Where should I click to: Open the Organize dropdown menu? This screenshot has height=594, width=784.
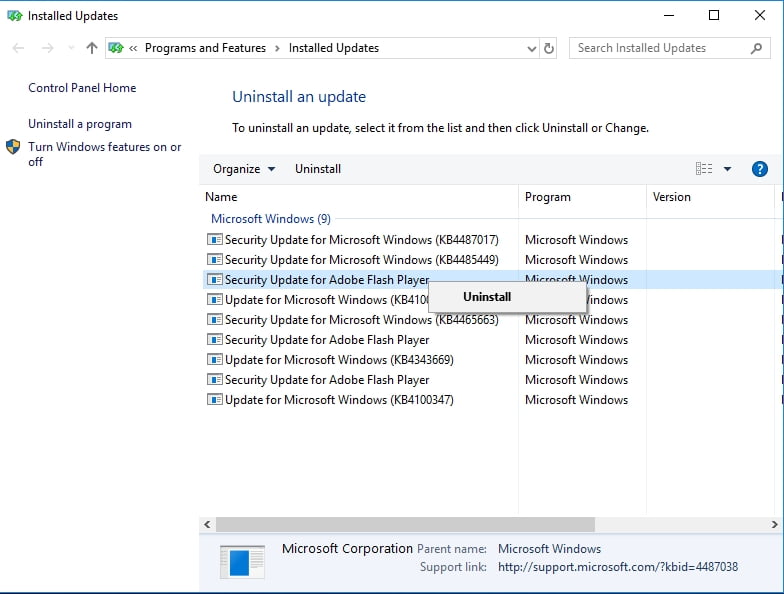coord(243,169)
